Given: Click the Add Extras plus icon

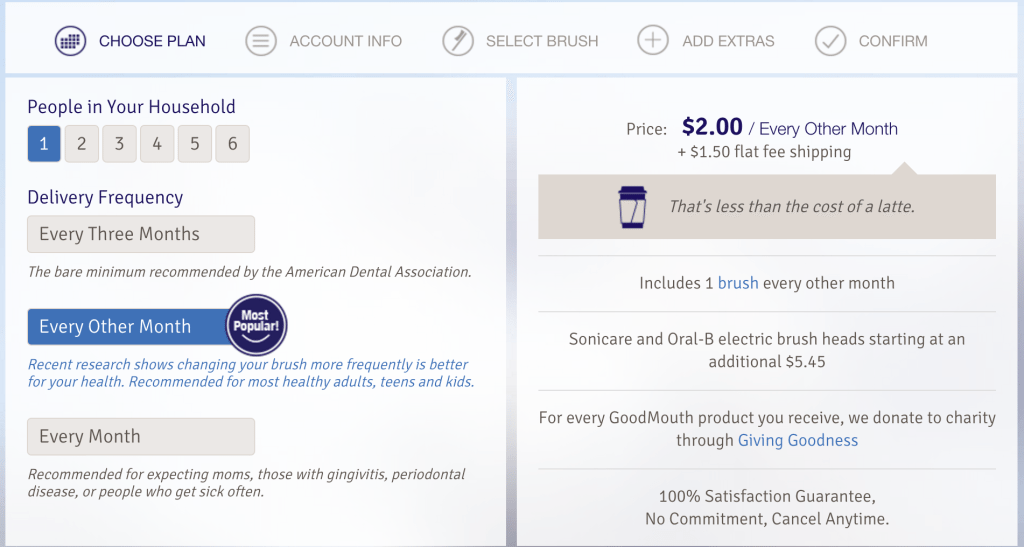Looking at the screenshot, I should pyautogui.click(x=653, y=40).
